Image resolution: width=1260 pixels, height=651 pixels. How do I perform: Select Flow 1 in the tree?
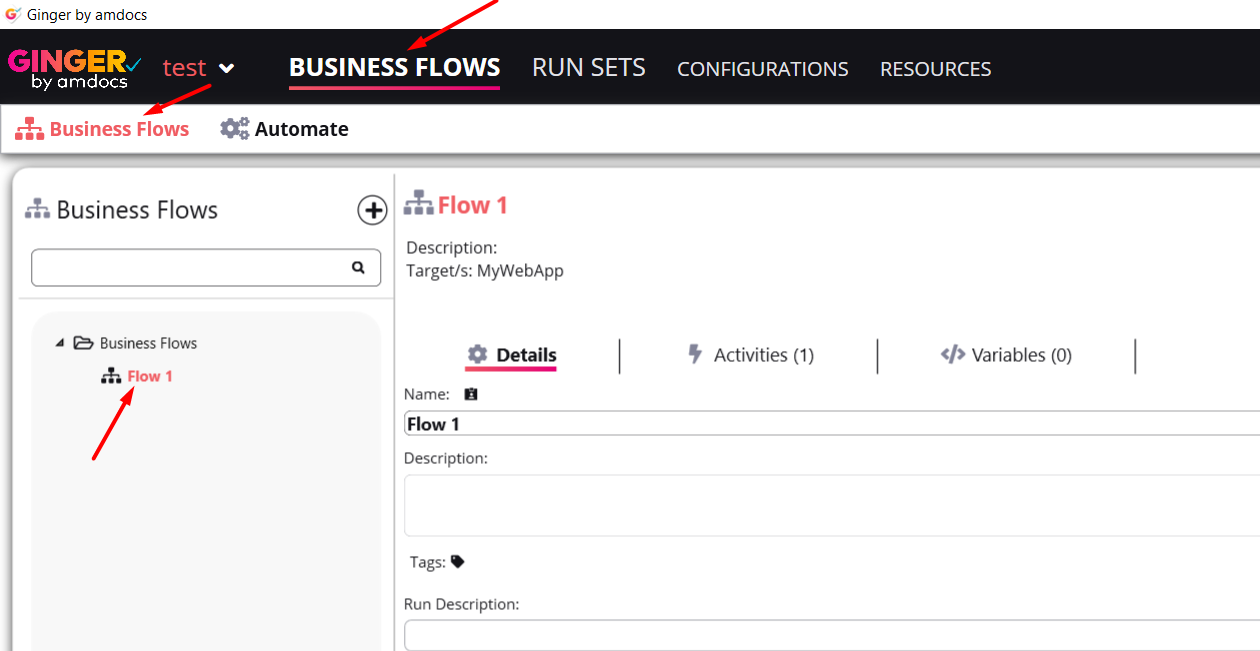click(x=149, y=376)
